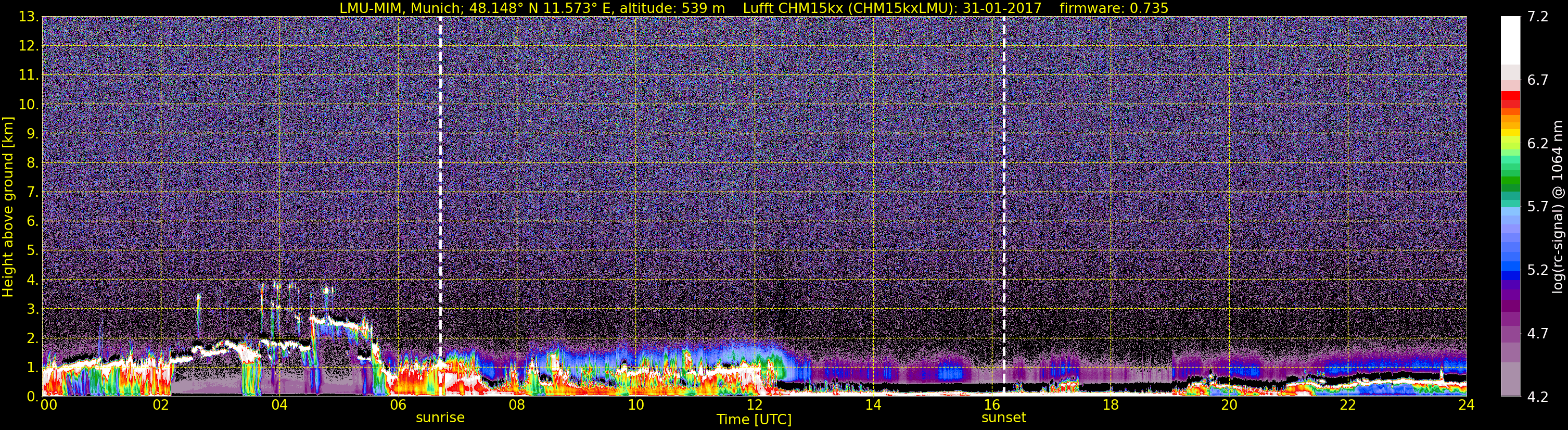Click the x-axis tick label '02'
Screen dimensions: 1568x430
(x=161, y=405)
